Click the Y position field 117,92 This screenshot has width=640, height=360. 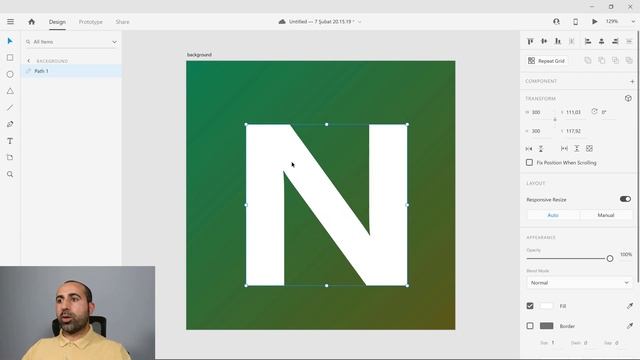(576, 131)
